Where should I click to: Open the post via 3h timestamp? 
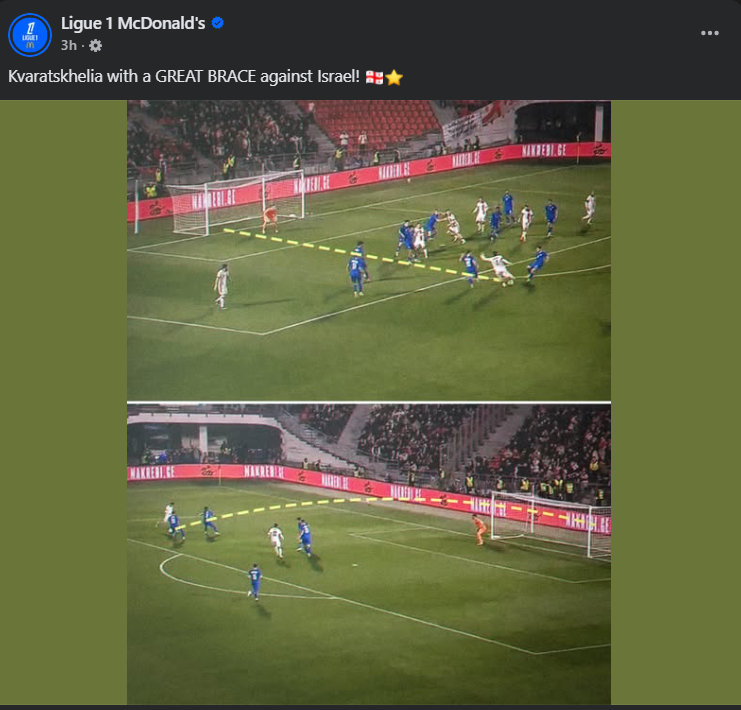coord(69,45)
